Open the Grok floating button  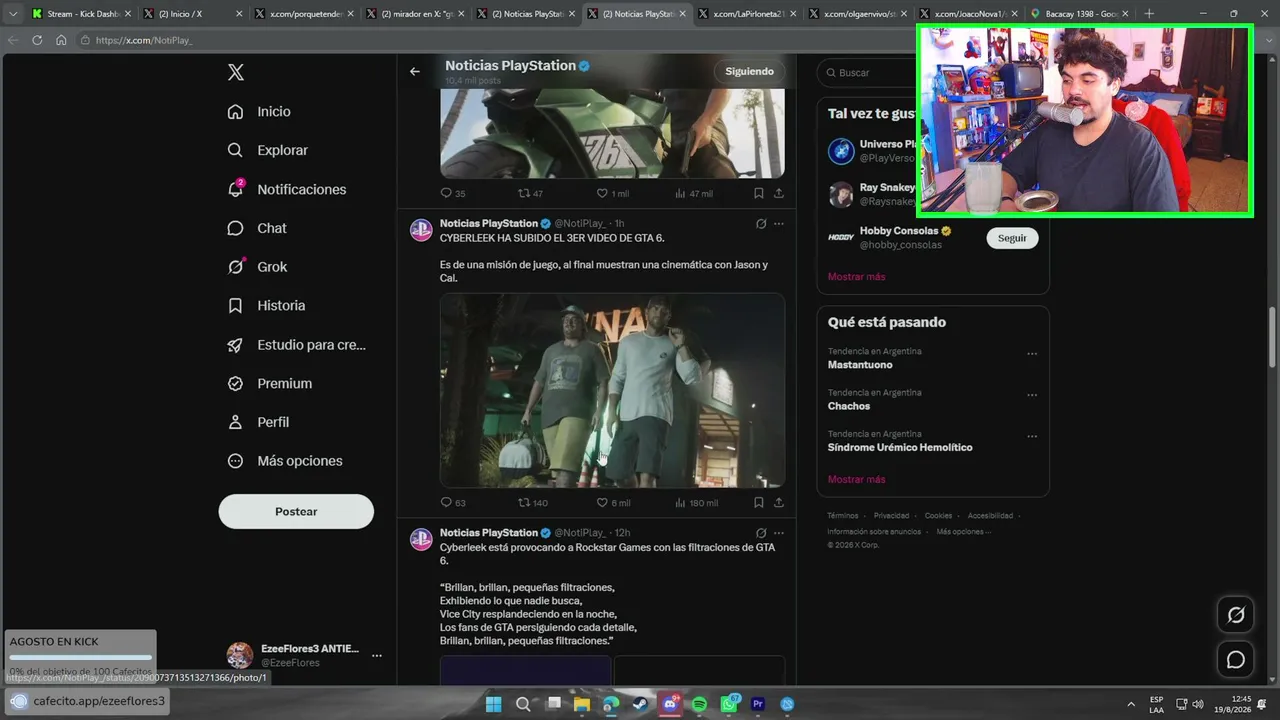1236,615
